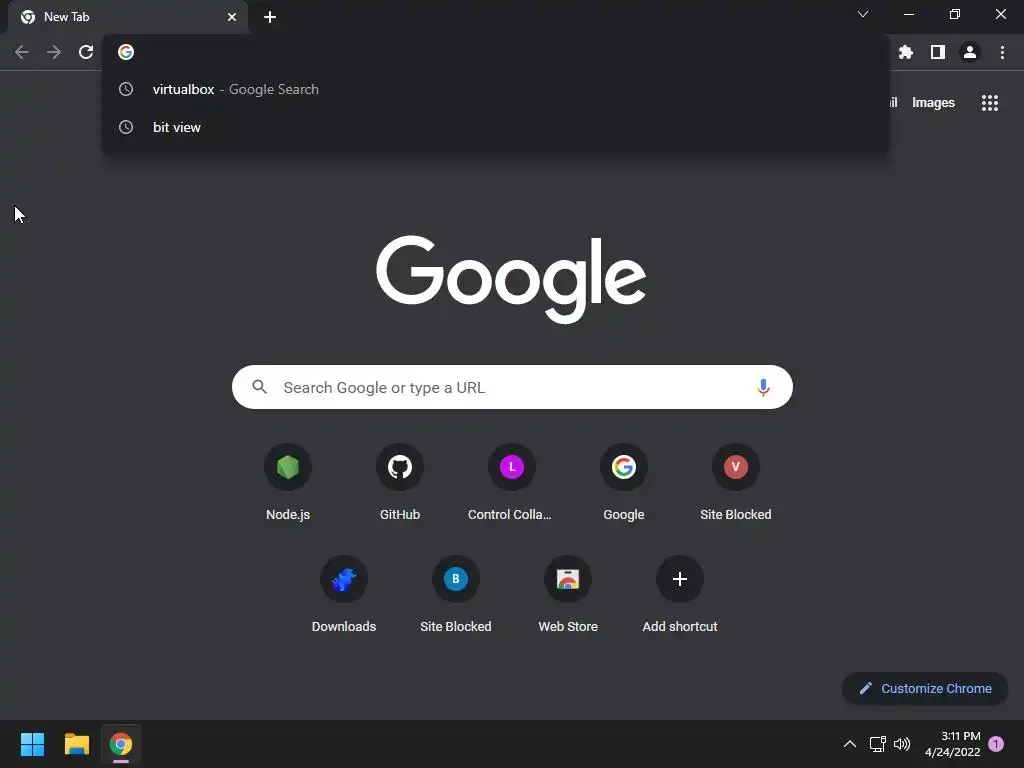The image size is (1024, 768).
Task: Open Web Store shortcut tile
Action: click(568, 594)
